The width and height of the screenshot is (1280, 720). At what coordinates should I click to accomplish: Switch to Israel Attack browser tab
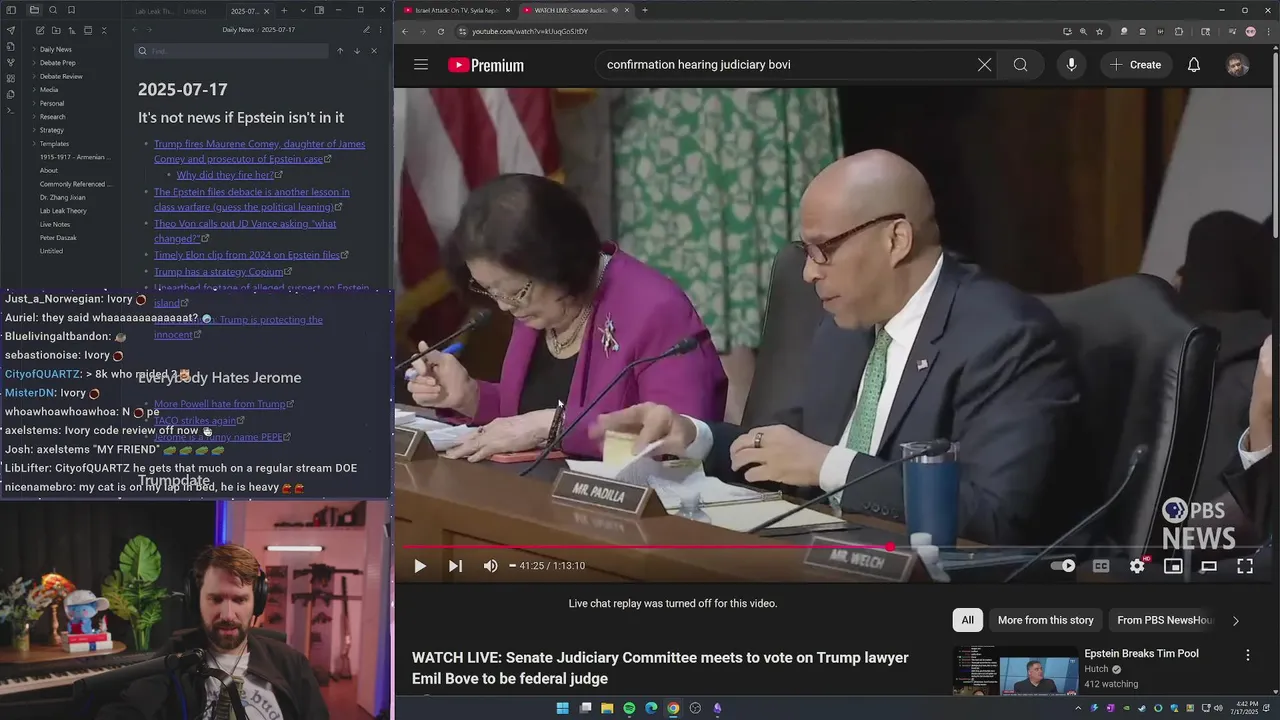[455, 10]
